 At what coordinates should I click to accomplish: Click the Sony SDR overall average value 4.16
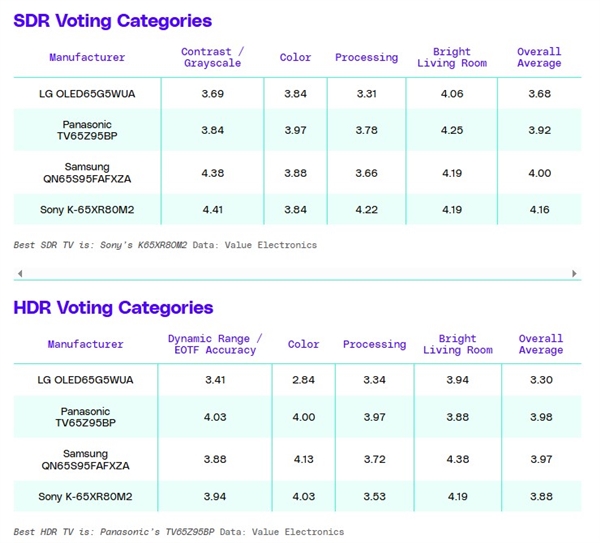tap(539, 210)
